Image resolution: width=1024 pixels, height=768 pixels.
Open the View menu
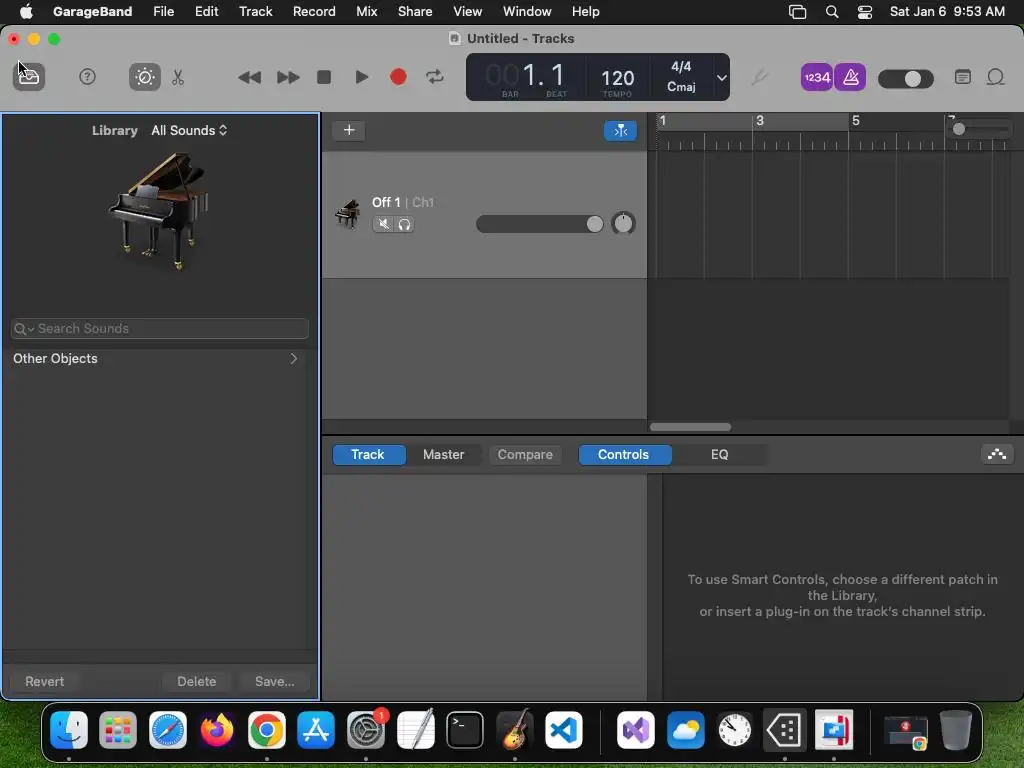[x=468, y=12]
